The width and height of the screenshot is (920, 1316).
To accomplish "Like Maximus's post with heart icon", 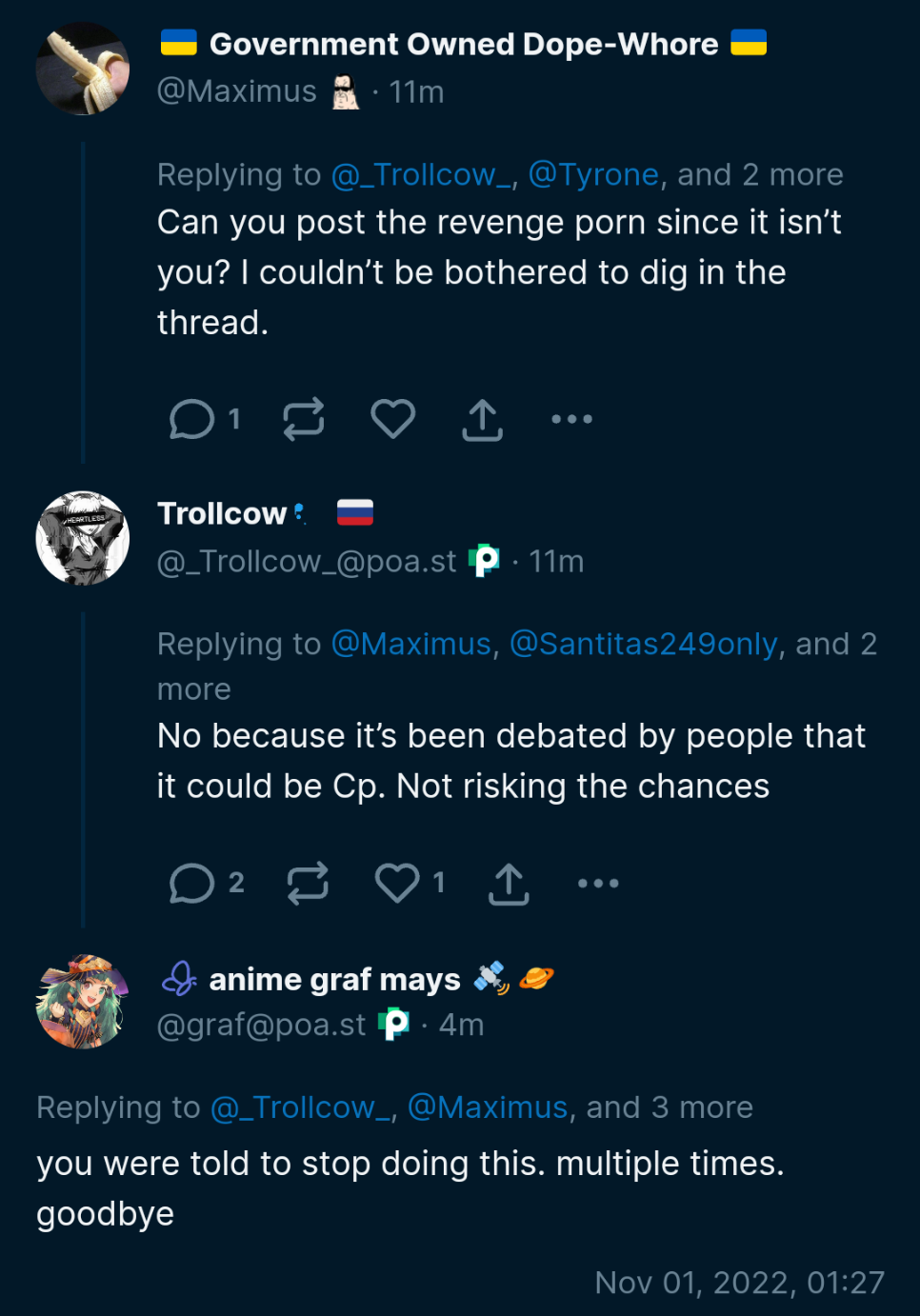I will tap(392, 419).
